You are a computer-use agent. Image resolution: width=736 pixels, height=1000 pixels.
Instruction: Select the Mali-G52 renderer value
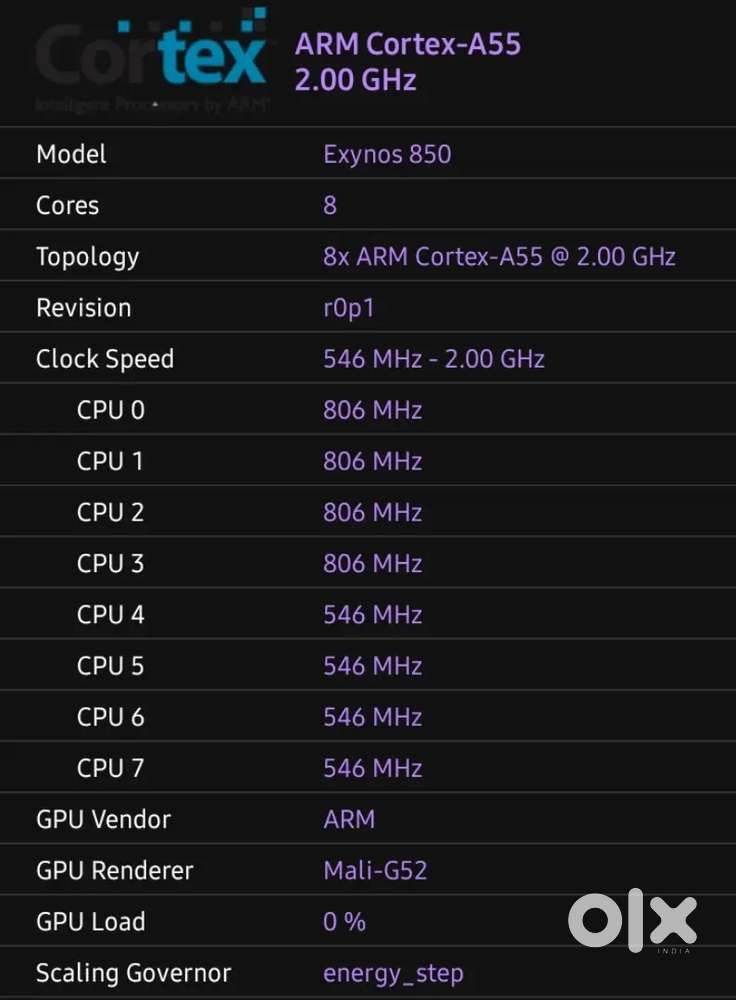[x=375, y=871]
